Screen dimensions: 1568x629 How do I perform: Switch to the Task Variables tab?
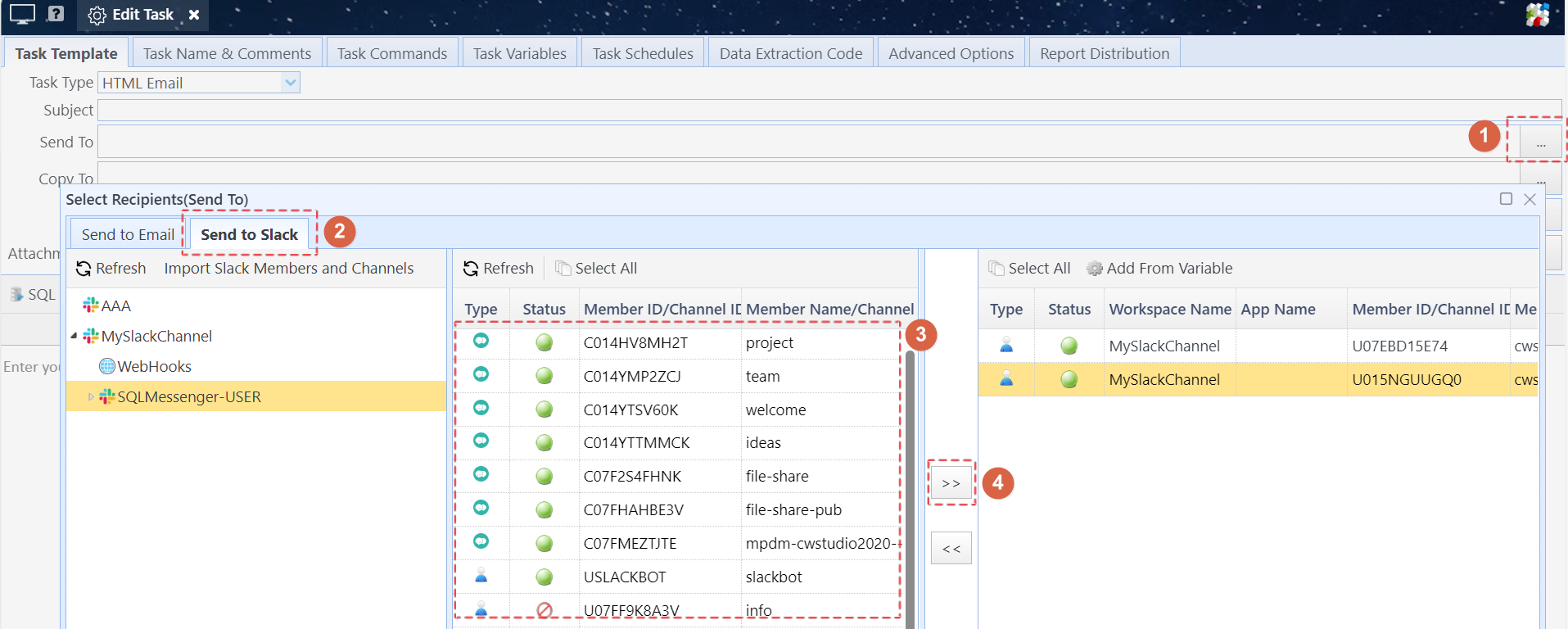pos(520,53)
